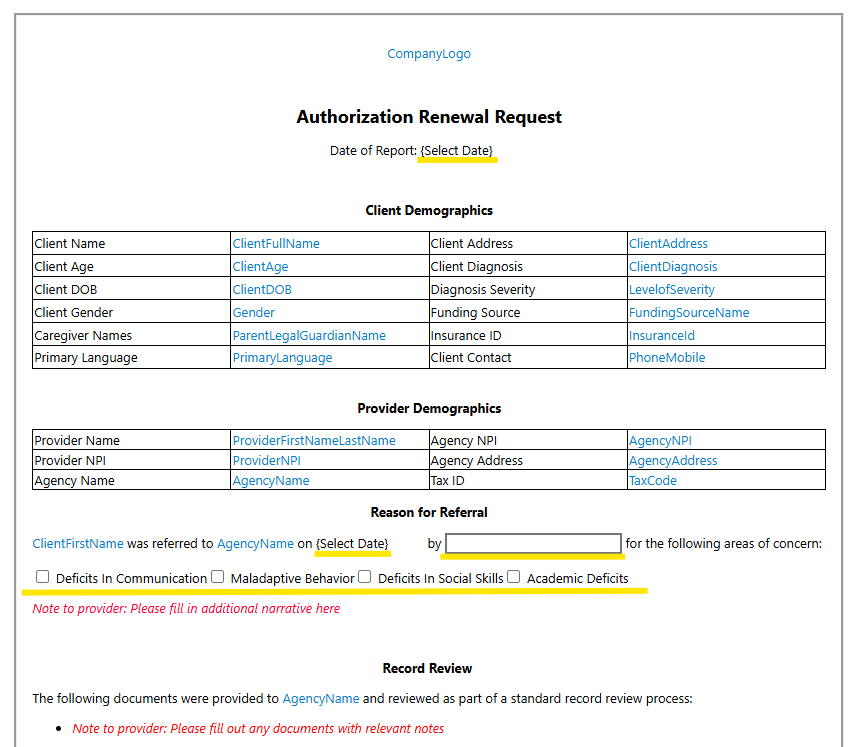The height and width of the screenshot is (747, 853).
Task: Check the Deficits In Communication checkbox
Action: click(42, 576)
